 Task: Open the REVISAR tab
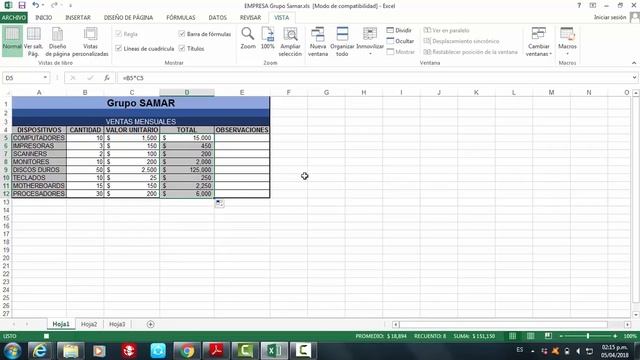pos(250,18)
